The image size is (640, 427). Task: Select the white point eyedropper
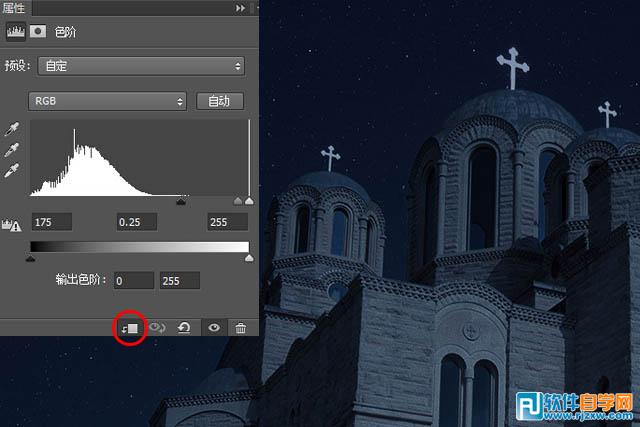(11, 170)
